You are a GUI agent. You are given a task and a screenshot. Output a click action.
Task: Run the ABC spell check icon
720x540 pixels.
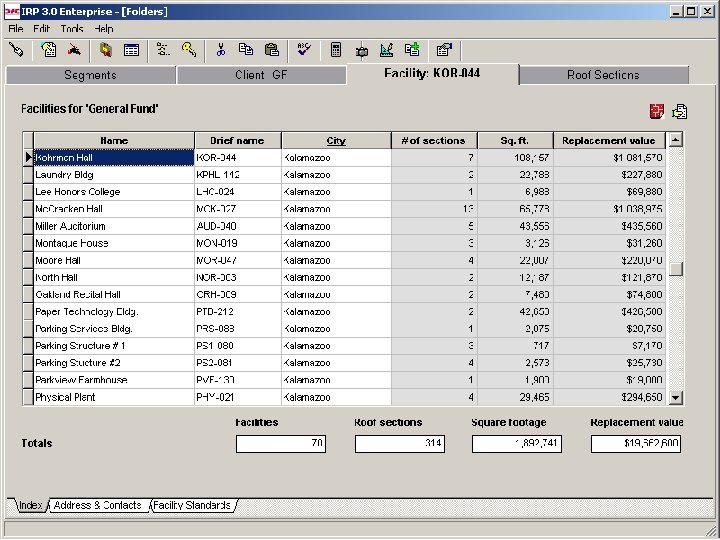[x=304, y=50]
